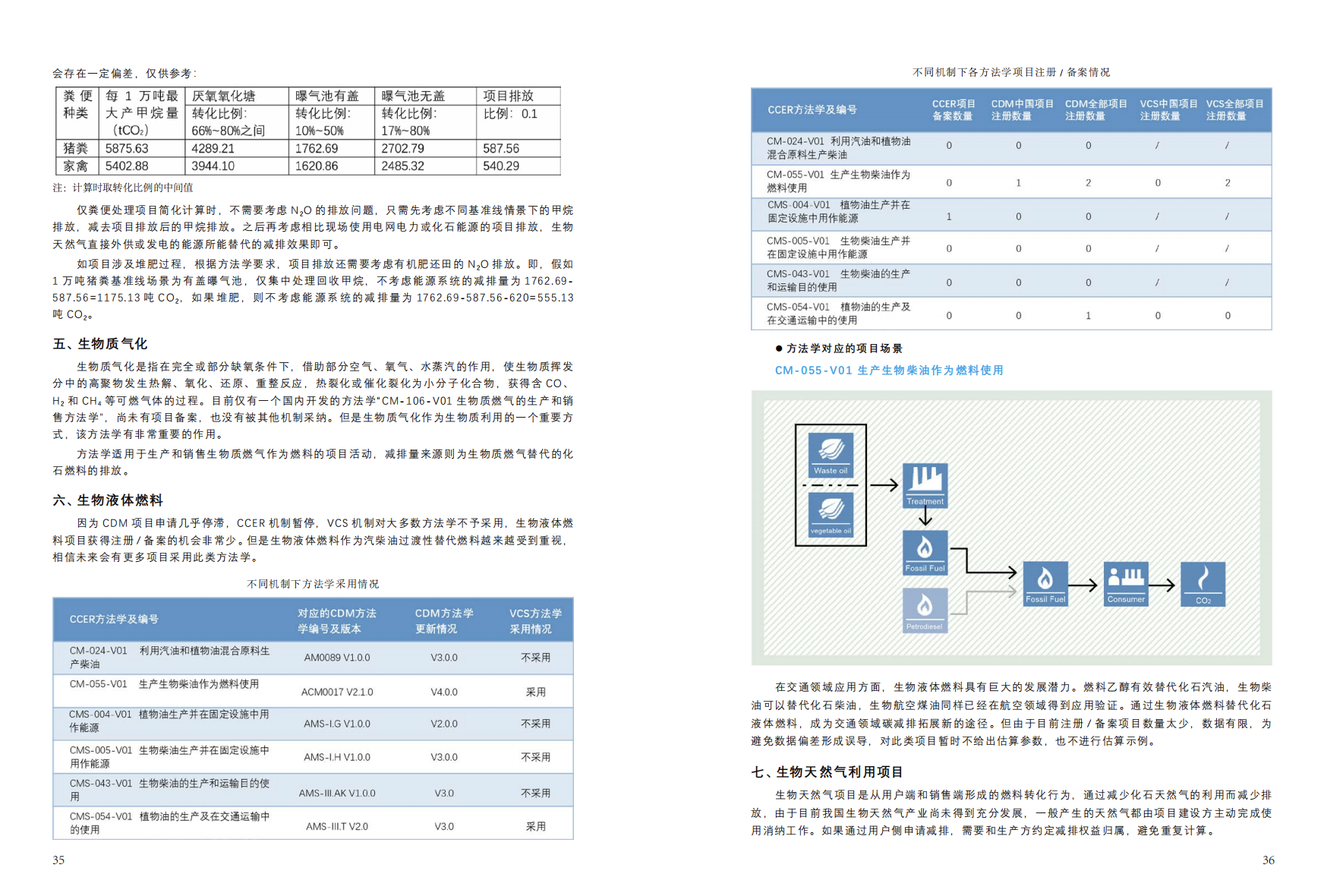
Task: Click the Waste oil icon in the diagram
Action: point(831,454)
